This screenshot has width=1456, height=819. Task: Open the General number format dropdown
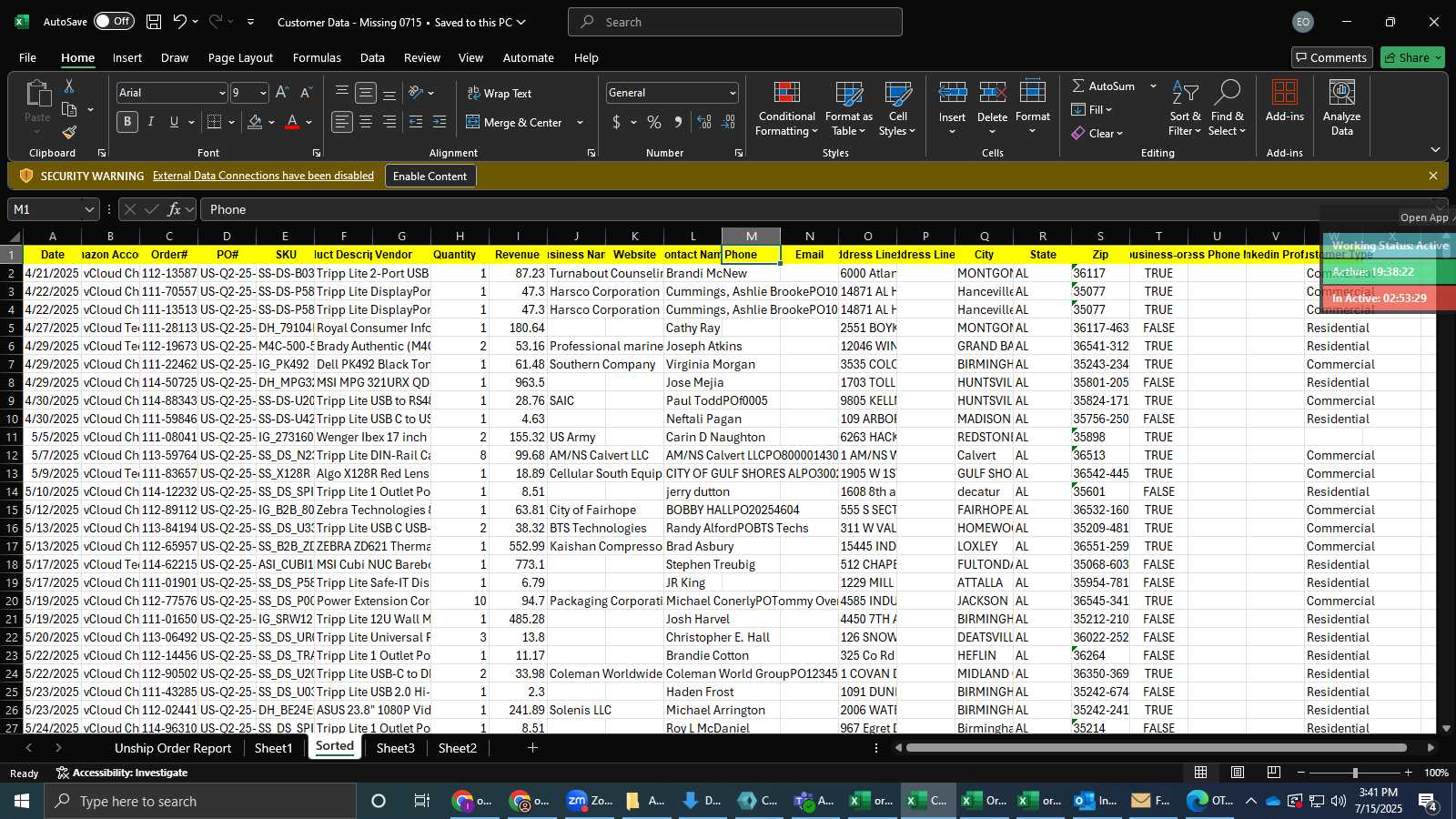(x=733, y=93)
